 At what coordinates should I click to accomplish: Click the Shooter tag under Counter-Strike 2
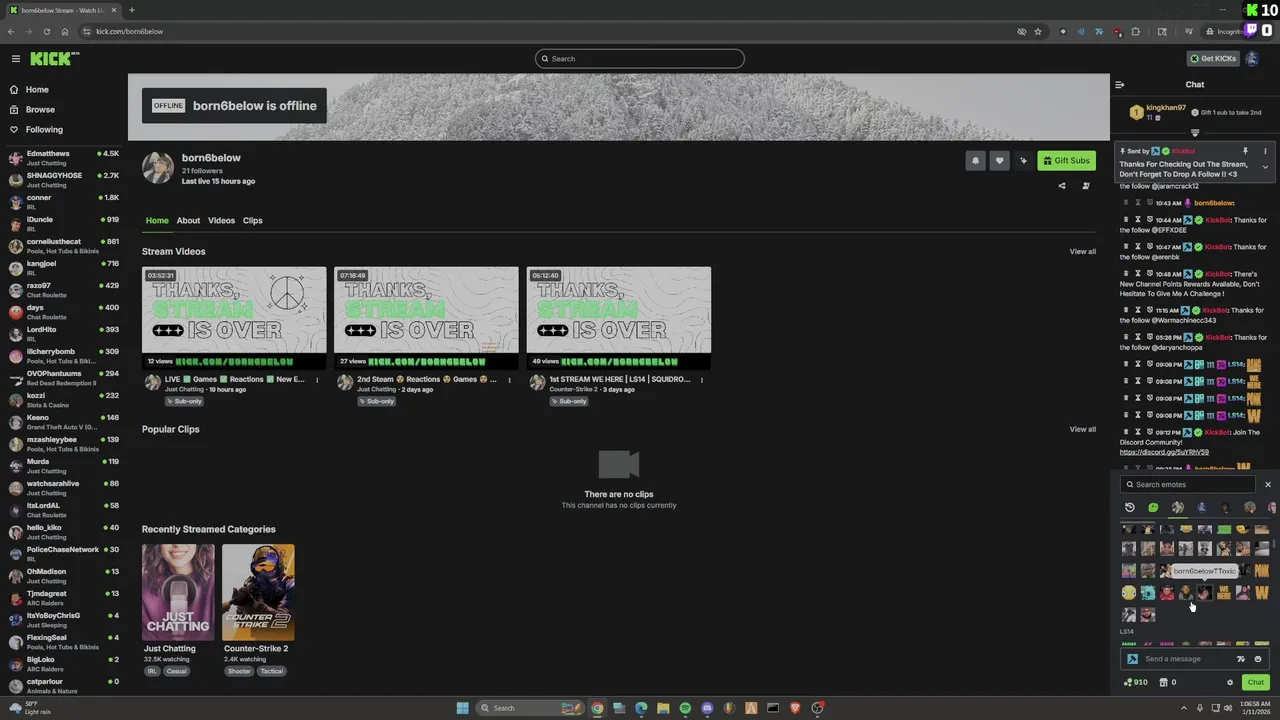pyautogui.click(x=239, y=672)
